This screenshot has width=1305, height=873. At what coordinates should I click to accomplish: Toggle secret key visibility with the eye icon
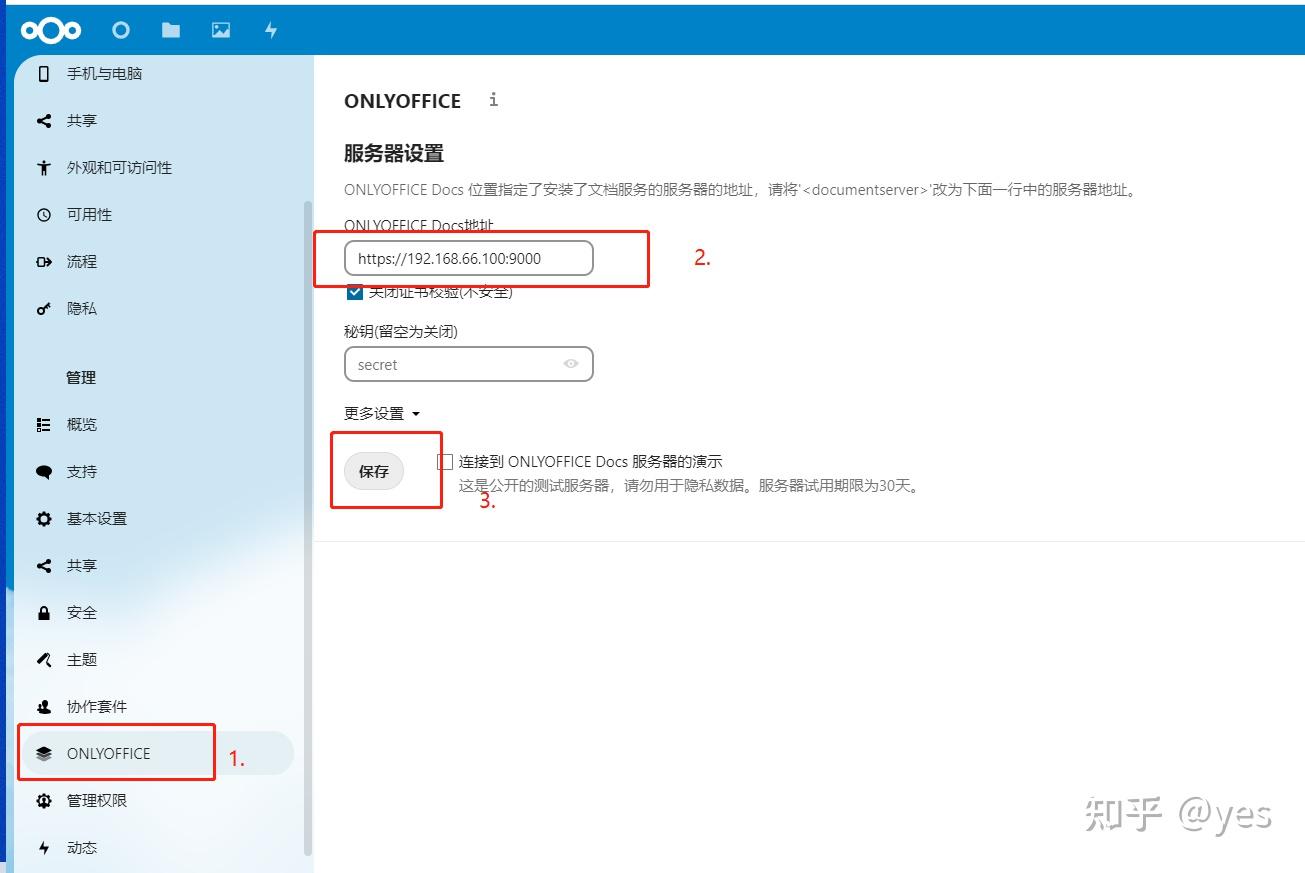(571, 364)
